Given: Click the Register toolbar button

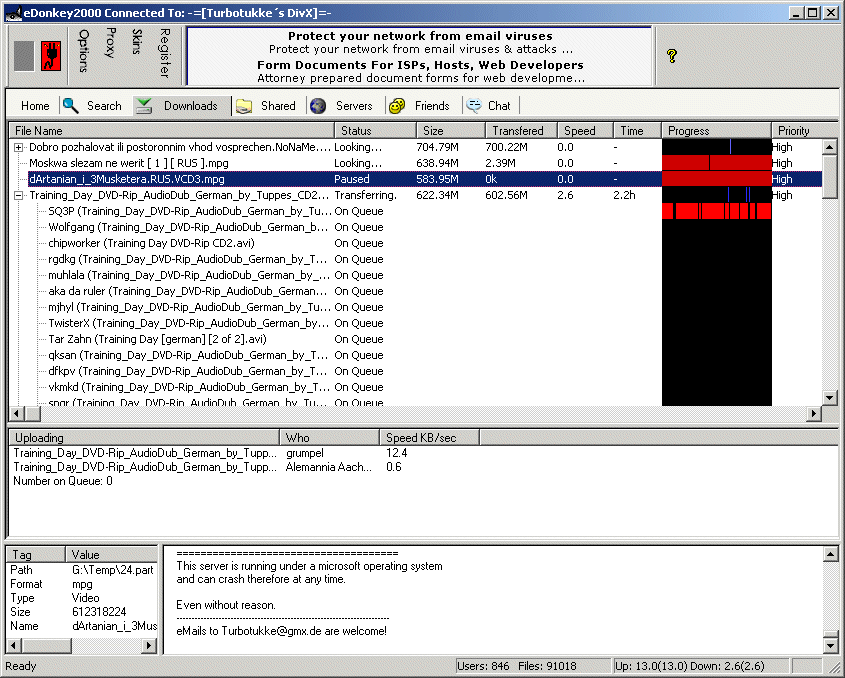Looking at the screenshot, I should [165, 53].
